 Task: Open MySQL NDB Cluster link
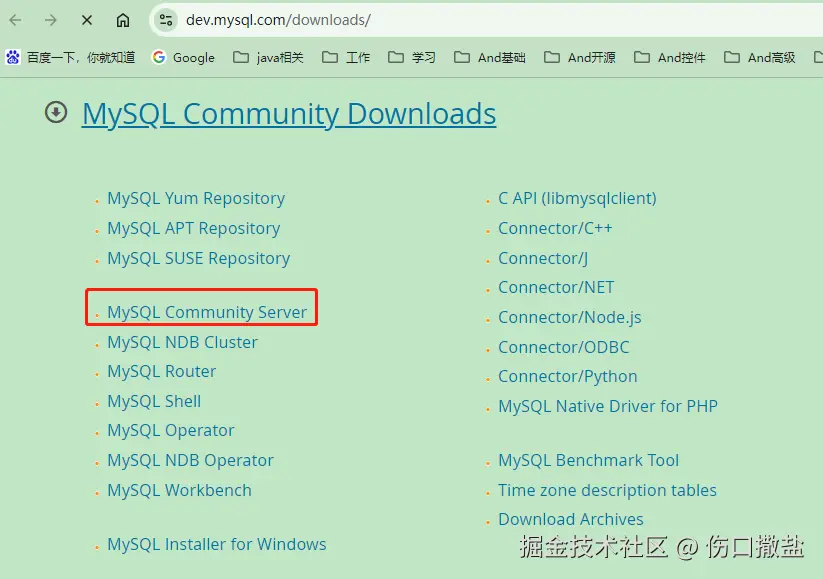[x=182, y=342]
